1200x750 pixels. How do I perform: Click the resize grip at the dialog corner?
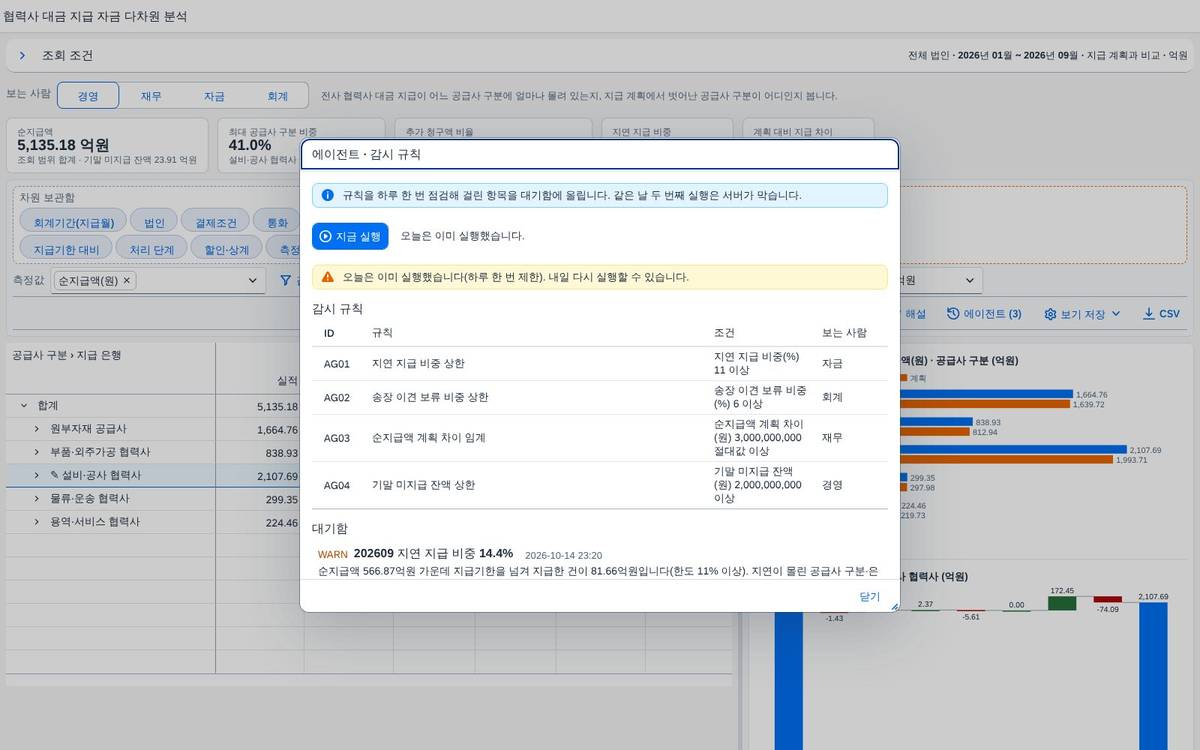(894, 606)
